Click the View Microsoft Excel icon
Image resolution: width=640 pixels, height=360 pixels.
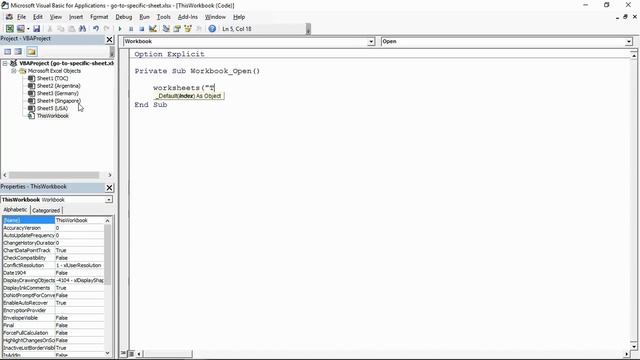tap(9, 29)
